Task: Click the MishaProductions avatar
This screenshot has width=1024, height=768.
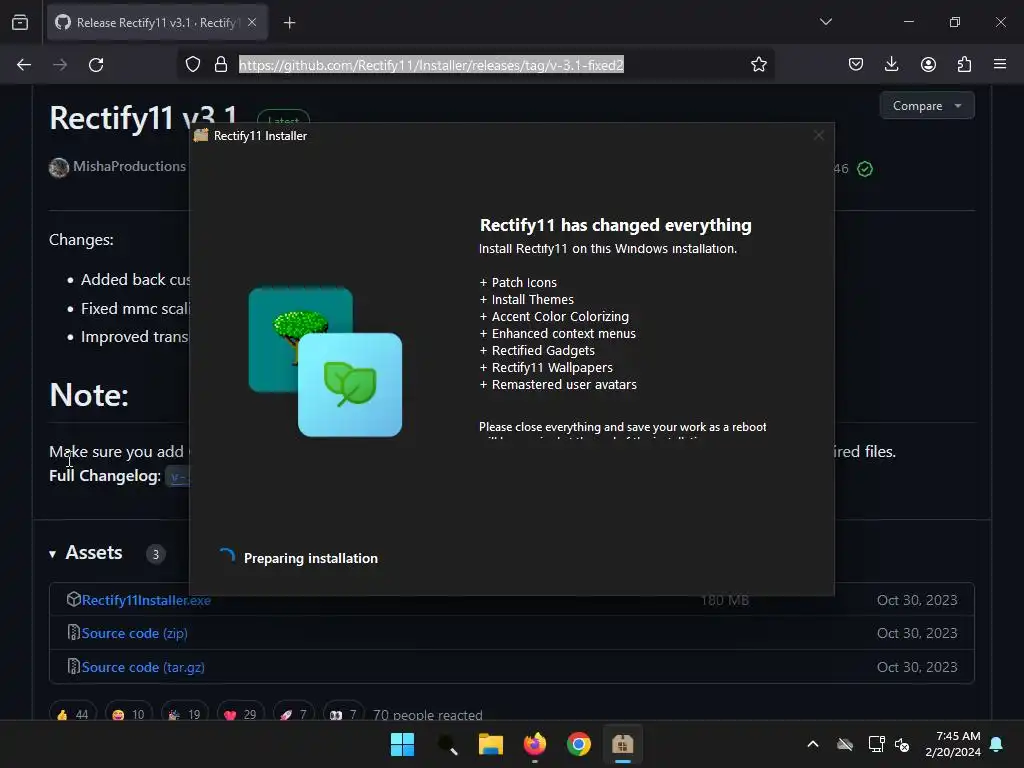Action: tap(59, 168)
